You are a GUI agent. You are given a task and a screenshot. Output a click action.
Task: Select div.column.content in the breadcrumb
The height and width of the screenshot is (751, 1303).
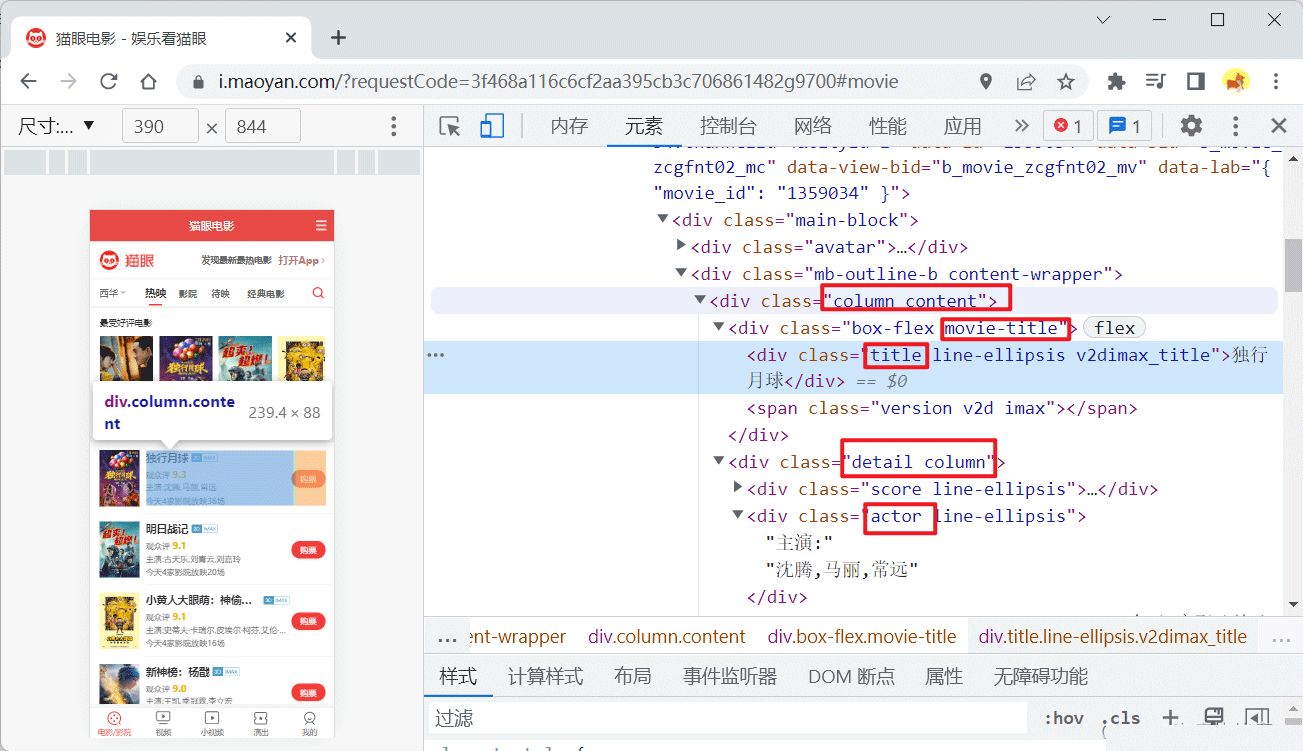click(x=666, y=637)
